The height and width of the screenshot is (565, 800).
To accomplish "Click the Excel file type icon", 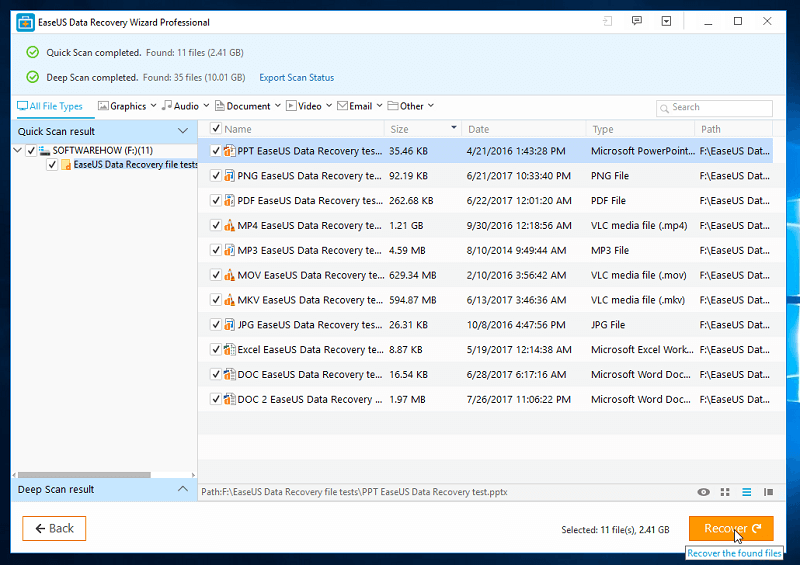I will (x=230, y=350).
